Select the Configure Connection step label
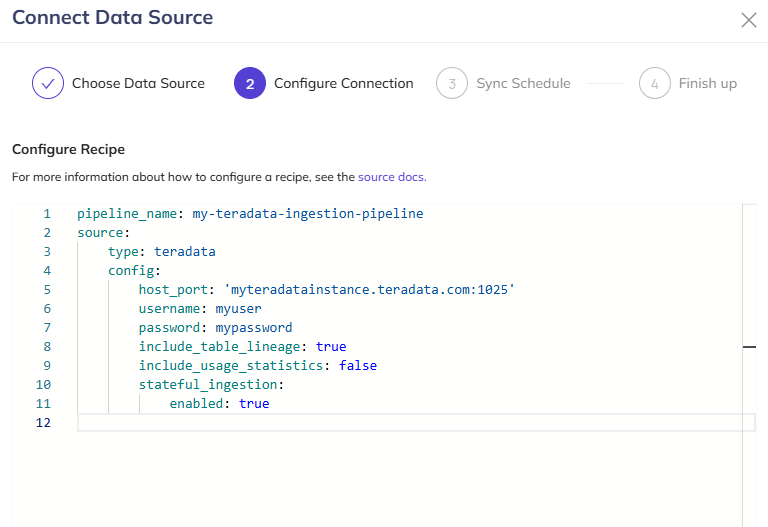The width and height of the screenshot is (768, 527). (344, 83)
